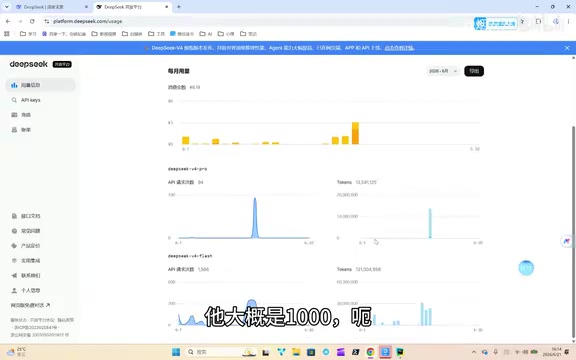Click the product pricing tag icon

click(x=14, y=246)
